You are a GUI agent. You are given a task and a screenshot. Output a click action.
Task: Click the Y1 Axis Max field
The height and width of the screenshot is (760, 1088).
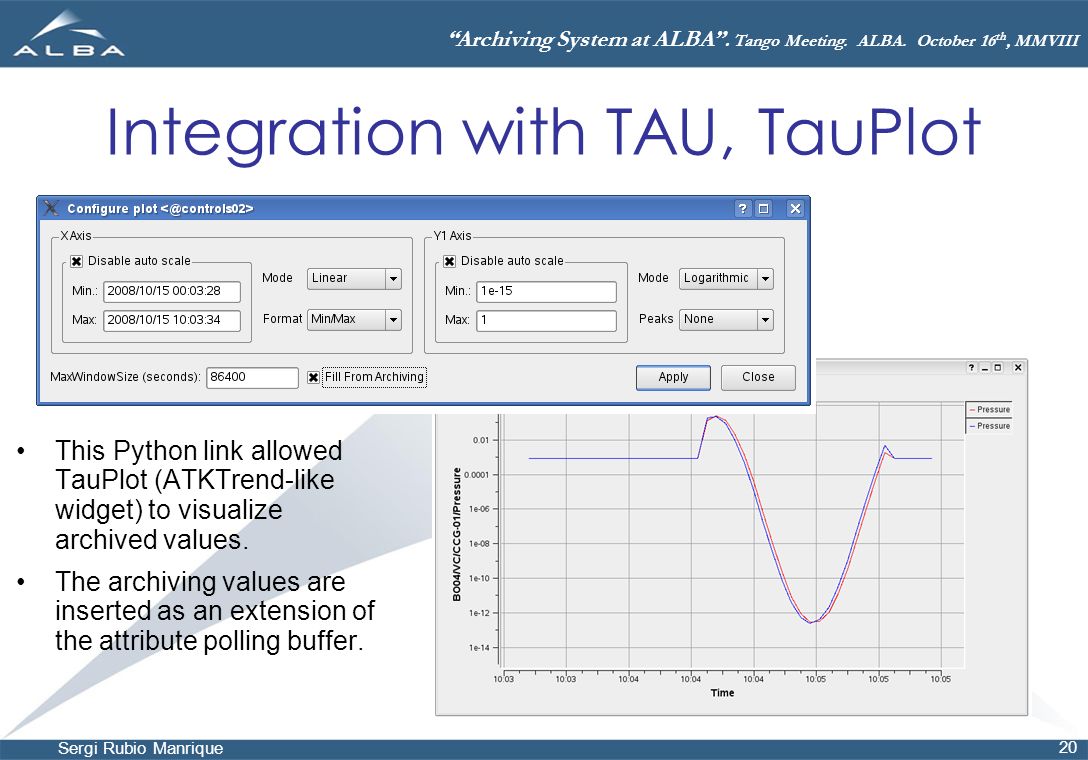(x=546, y=320)
